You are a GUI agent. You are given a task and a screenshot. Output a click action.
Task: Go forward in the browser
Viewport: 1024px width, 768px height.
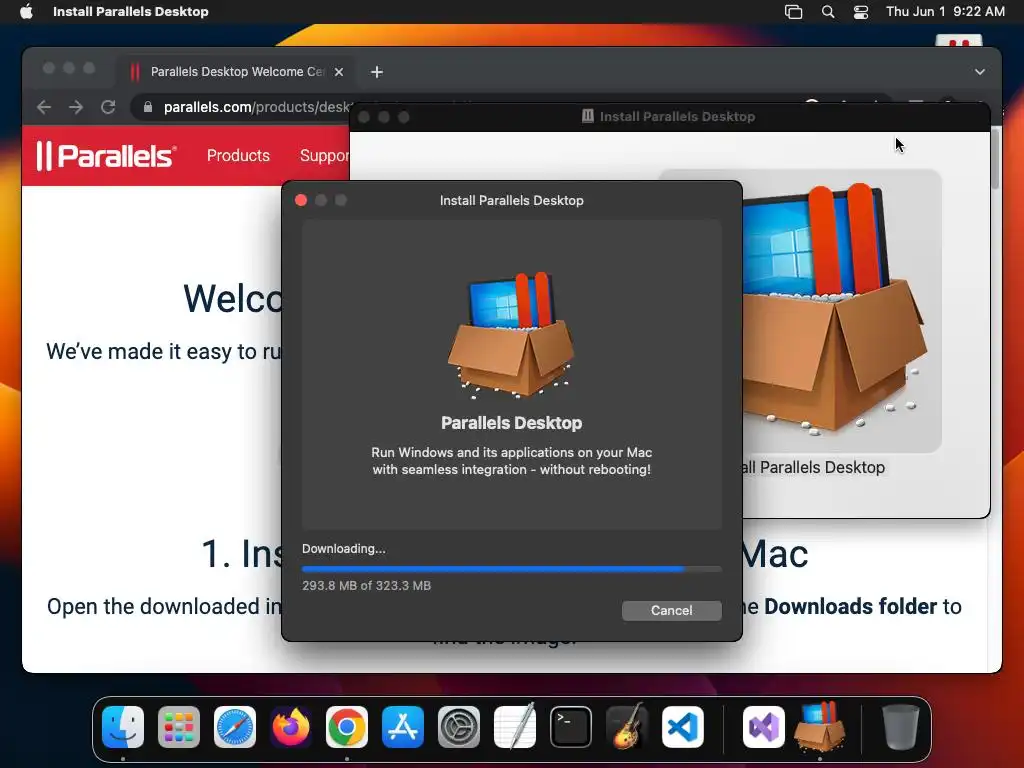pos(76,107)
